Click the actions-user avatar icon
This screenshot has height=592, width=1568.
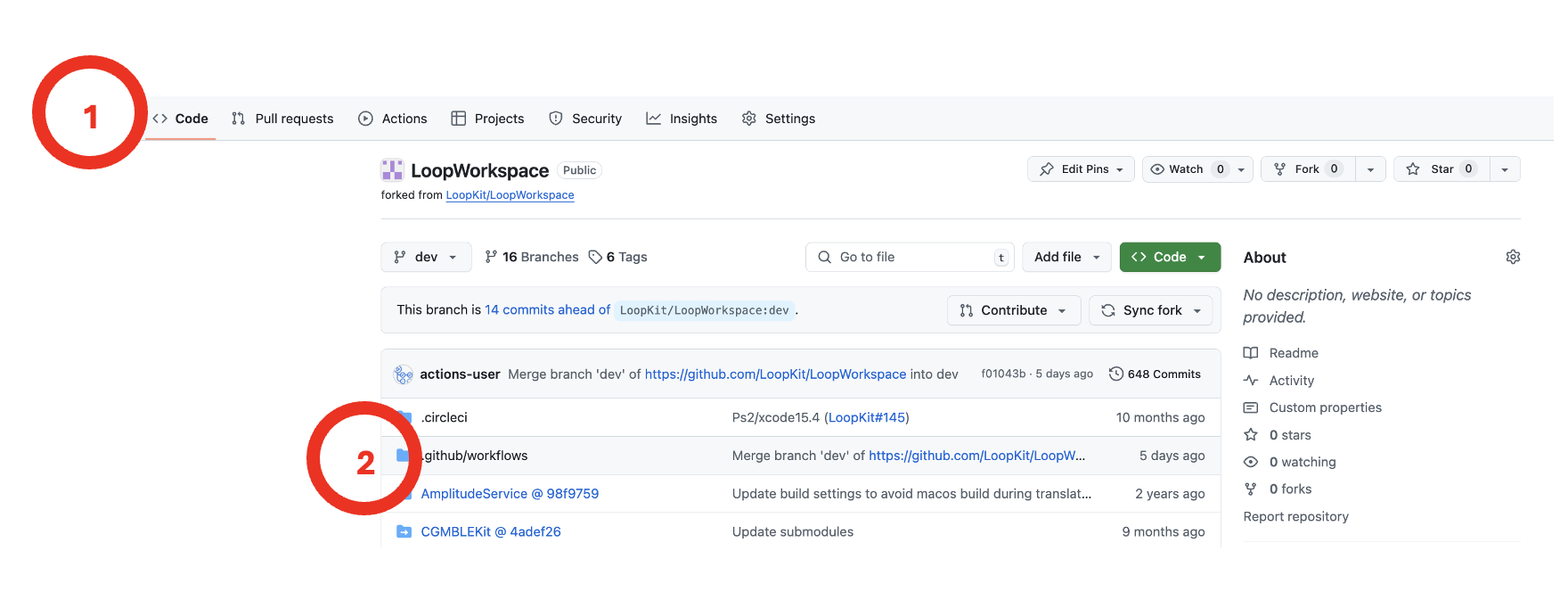[404, 374]
